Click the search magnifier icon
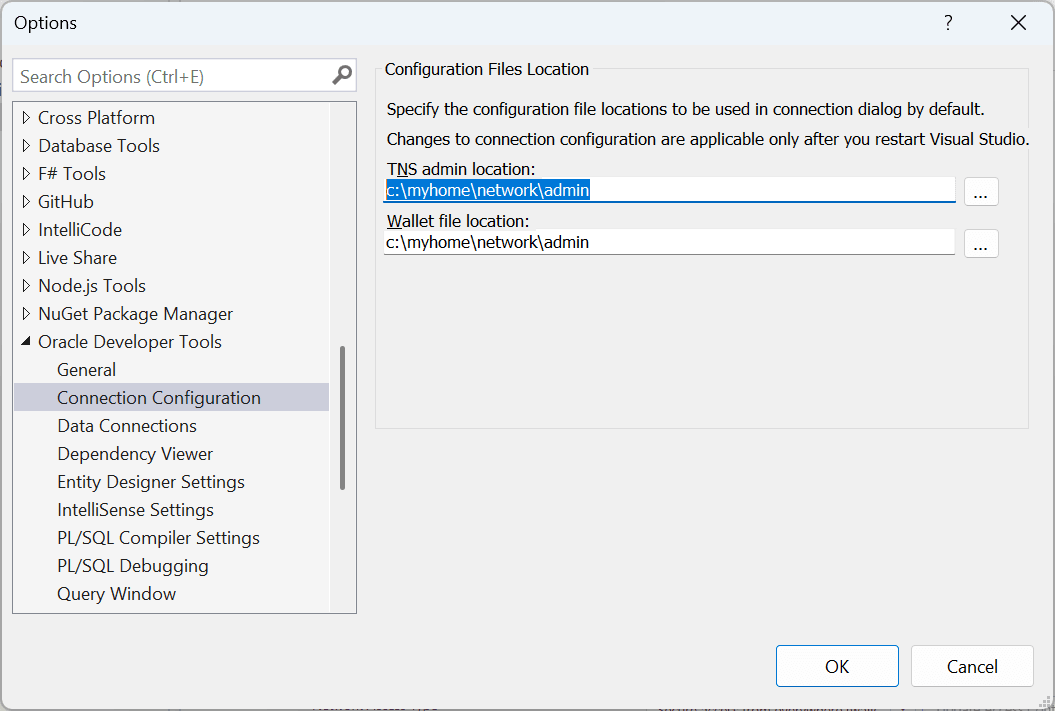This screenshot has width=1055, height=711. coord(342,75)
